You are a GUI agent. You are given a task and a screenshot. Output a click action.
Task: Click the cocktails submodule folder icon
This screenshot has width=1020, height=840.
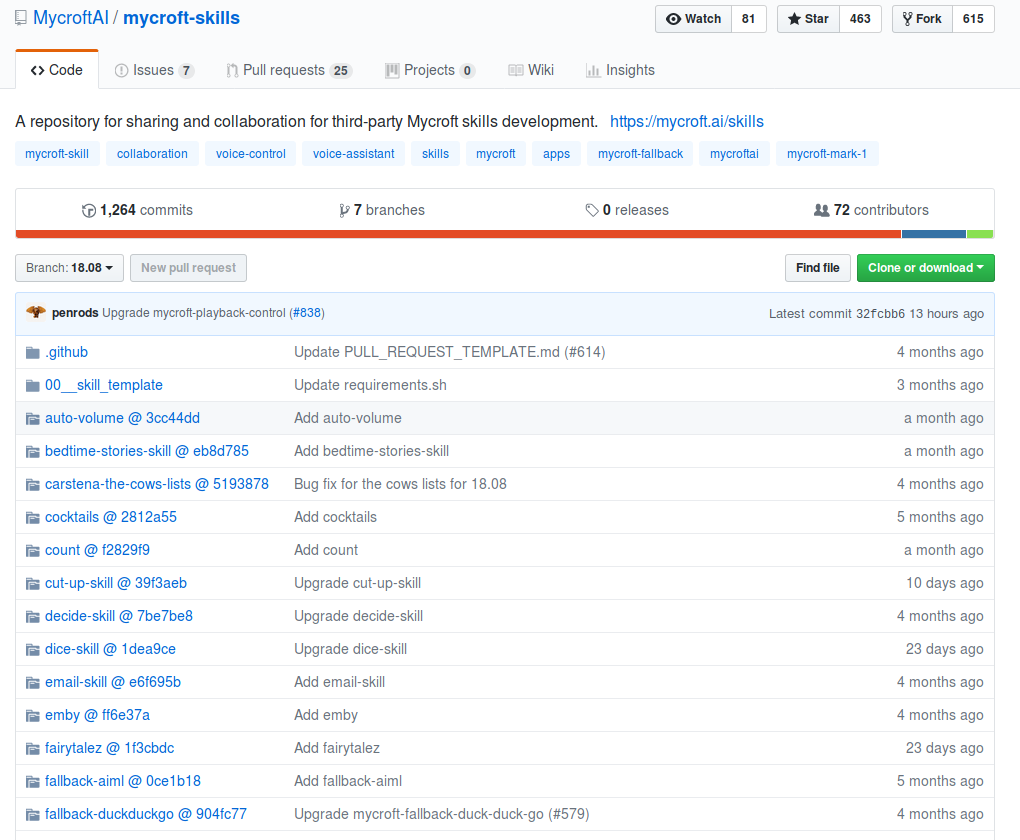[x=33, y=518]
